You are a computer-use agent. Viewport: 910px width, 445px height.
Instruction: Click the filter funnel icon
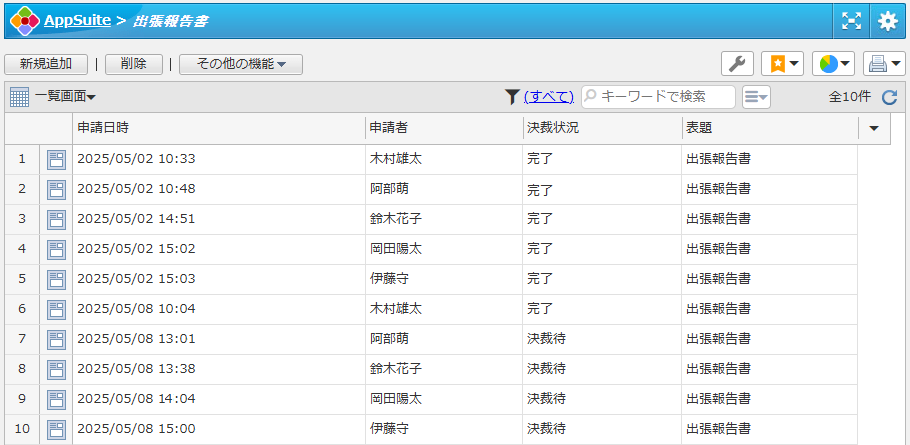(512, 96)
